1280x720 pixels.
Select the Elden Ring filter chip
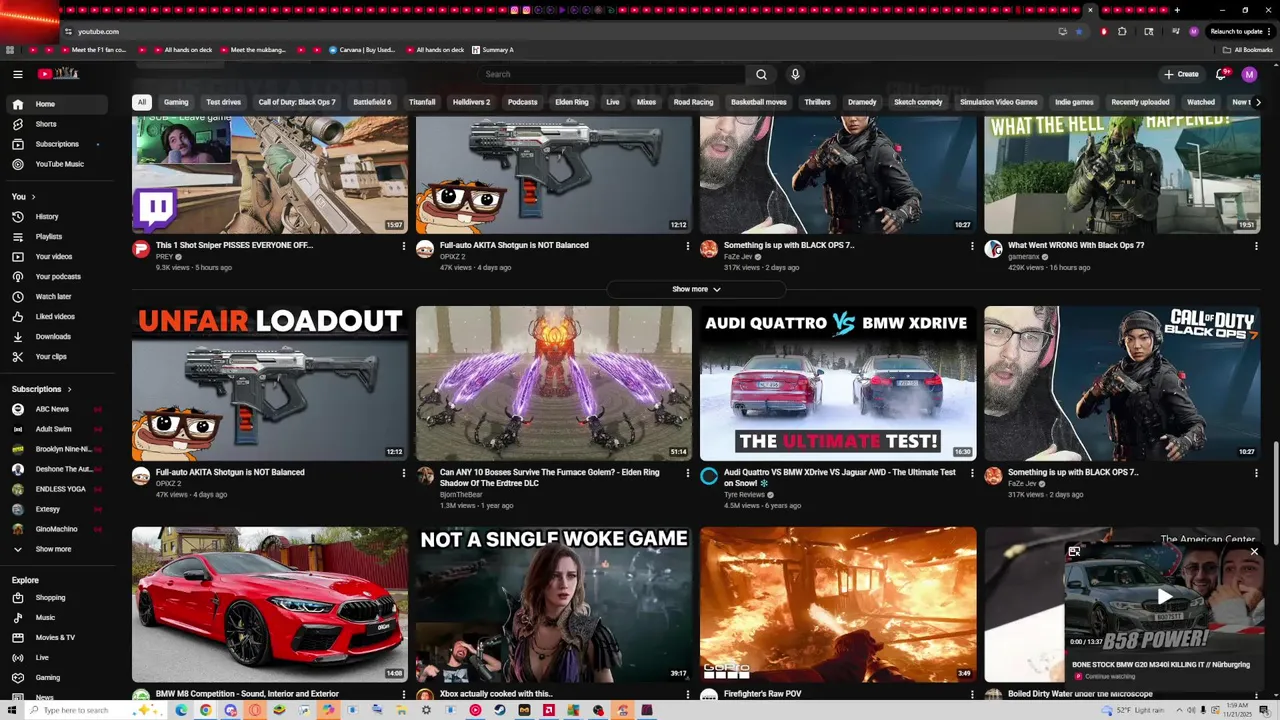pyautogui.click(x=572, y=102)
